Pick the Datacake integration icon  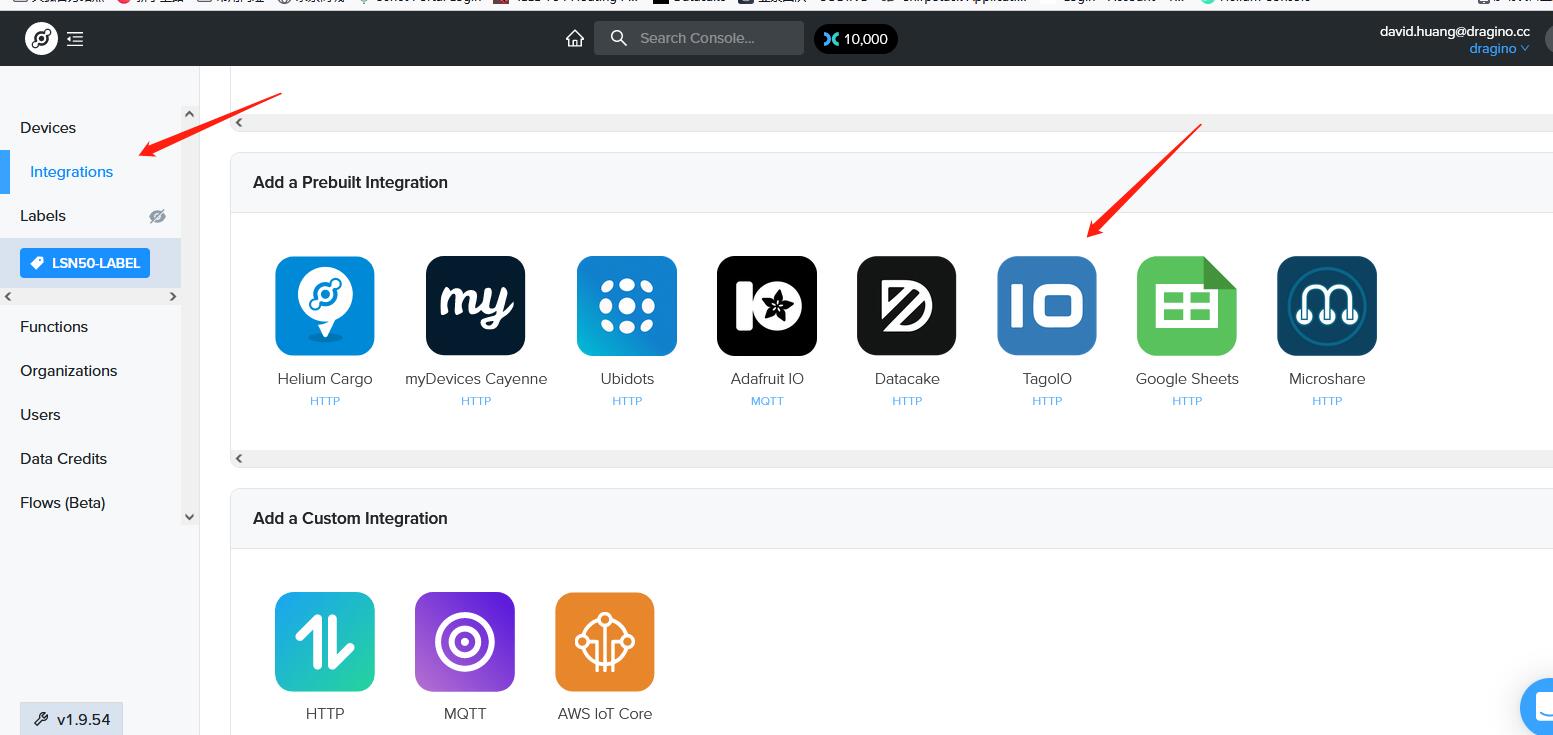click(907, 306)
